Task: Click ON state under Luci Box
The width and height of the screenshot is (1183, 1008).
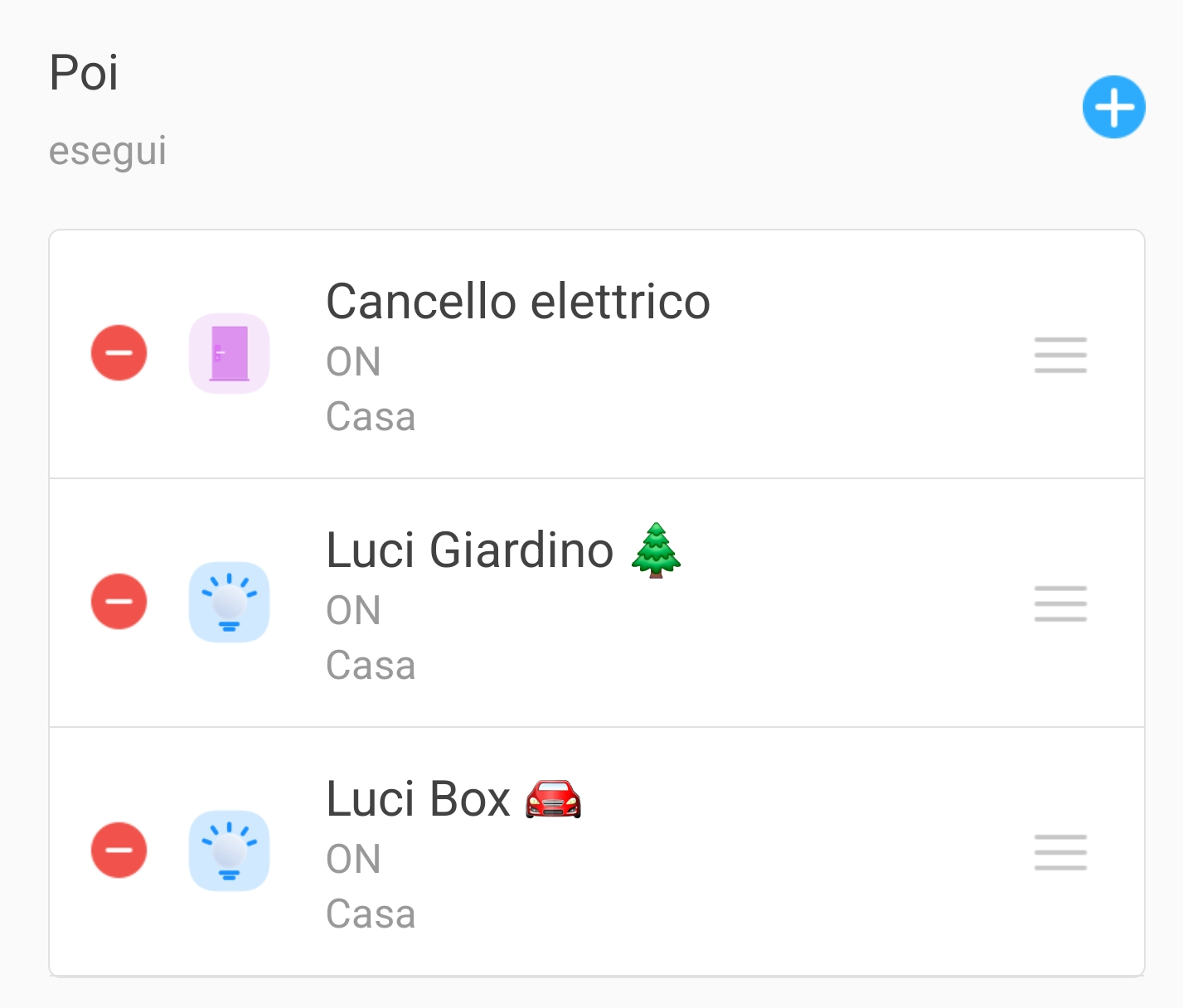Action: pyautogui.click(x=353, y=860)
